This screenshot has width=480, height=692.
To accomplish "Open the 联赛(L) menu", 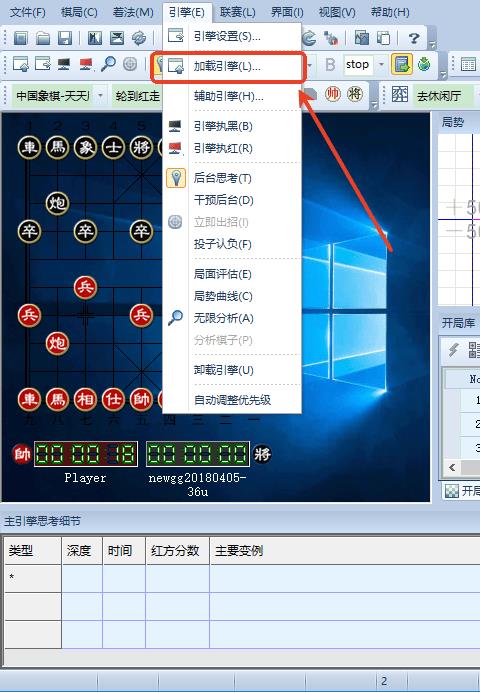I will [x=237, y=12].
